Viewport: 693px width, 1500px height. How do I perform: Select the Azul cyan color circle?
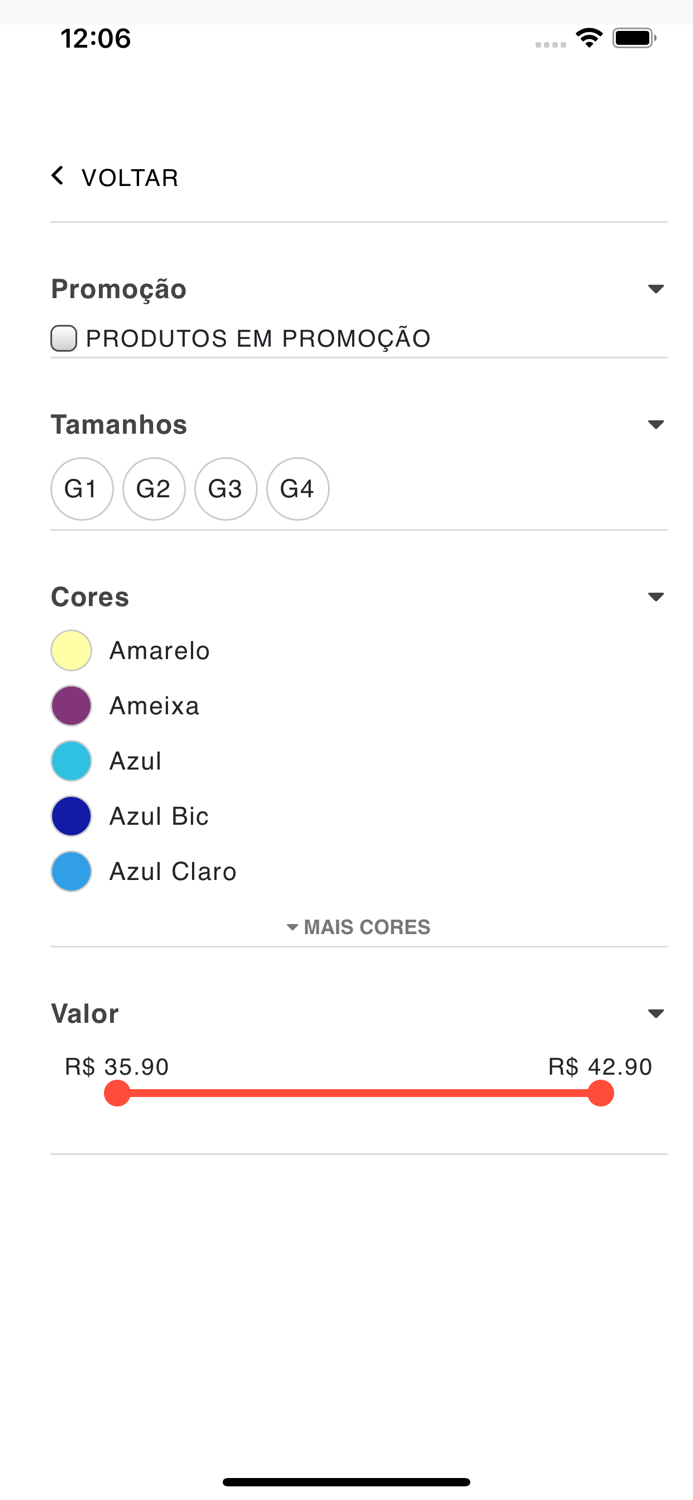pyautogui.click(x=71, y=760)
